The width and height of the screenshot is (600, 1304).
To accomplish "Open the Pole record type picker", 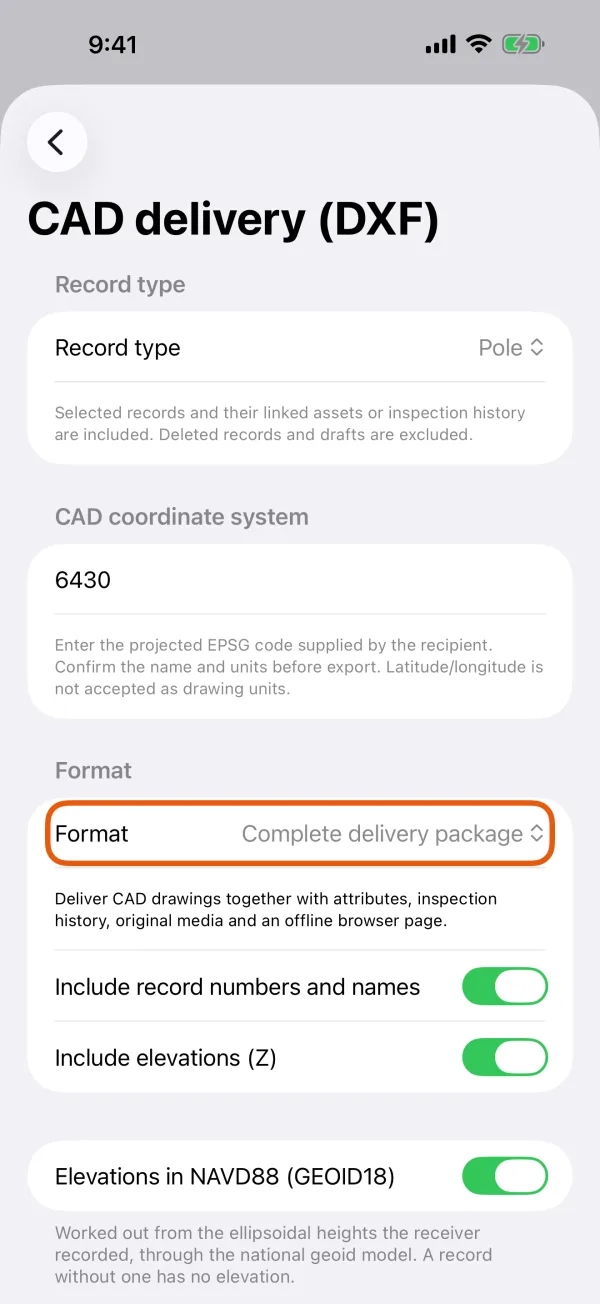I will (x=511, y=348).
